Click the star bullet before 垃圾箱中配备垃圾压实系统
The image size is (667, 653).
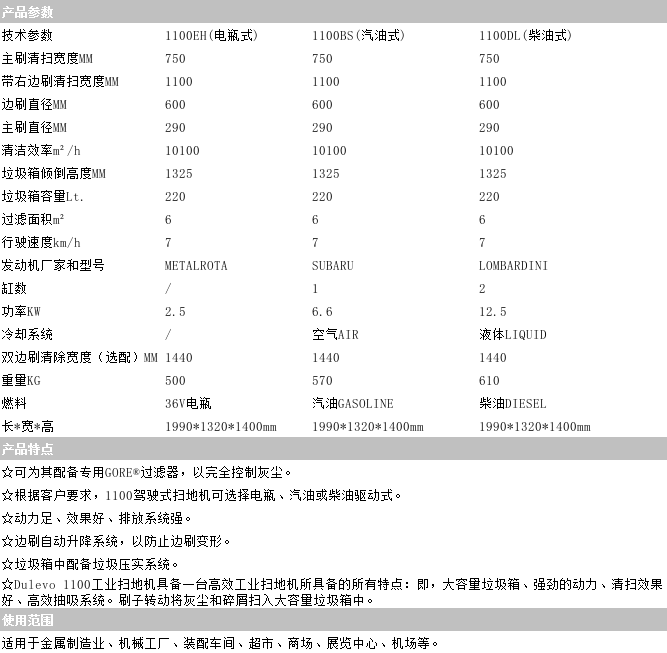(7, 565)
